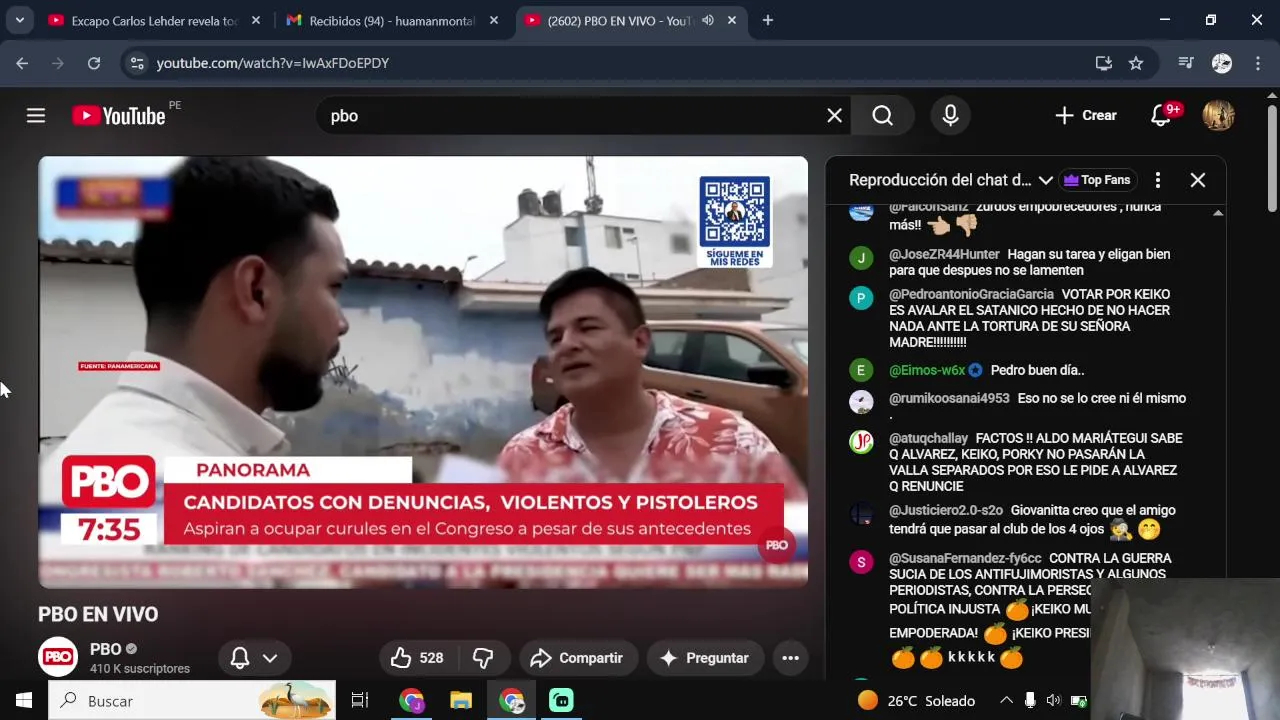This screenshot has width=1280, height=720.
Task: Show hidden system tray icons
Action: 1006,701
